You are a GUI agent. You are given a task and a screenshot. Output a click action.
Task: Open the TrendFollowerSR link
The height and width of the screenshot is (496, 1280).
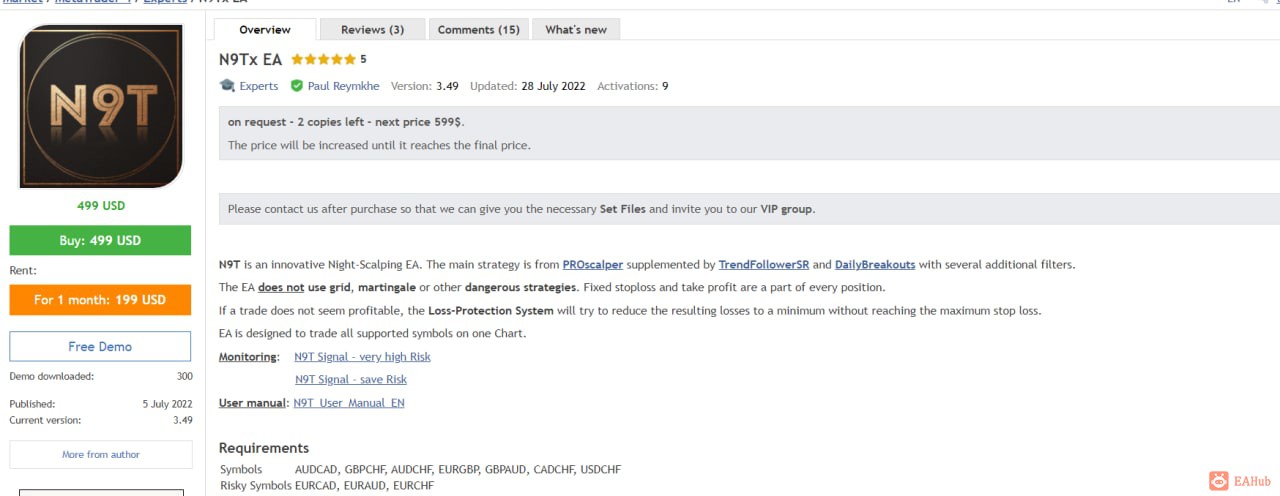coord(763,265)
